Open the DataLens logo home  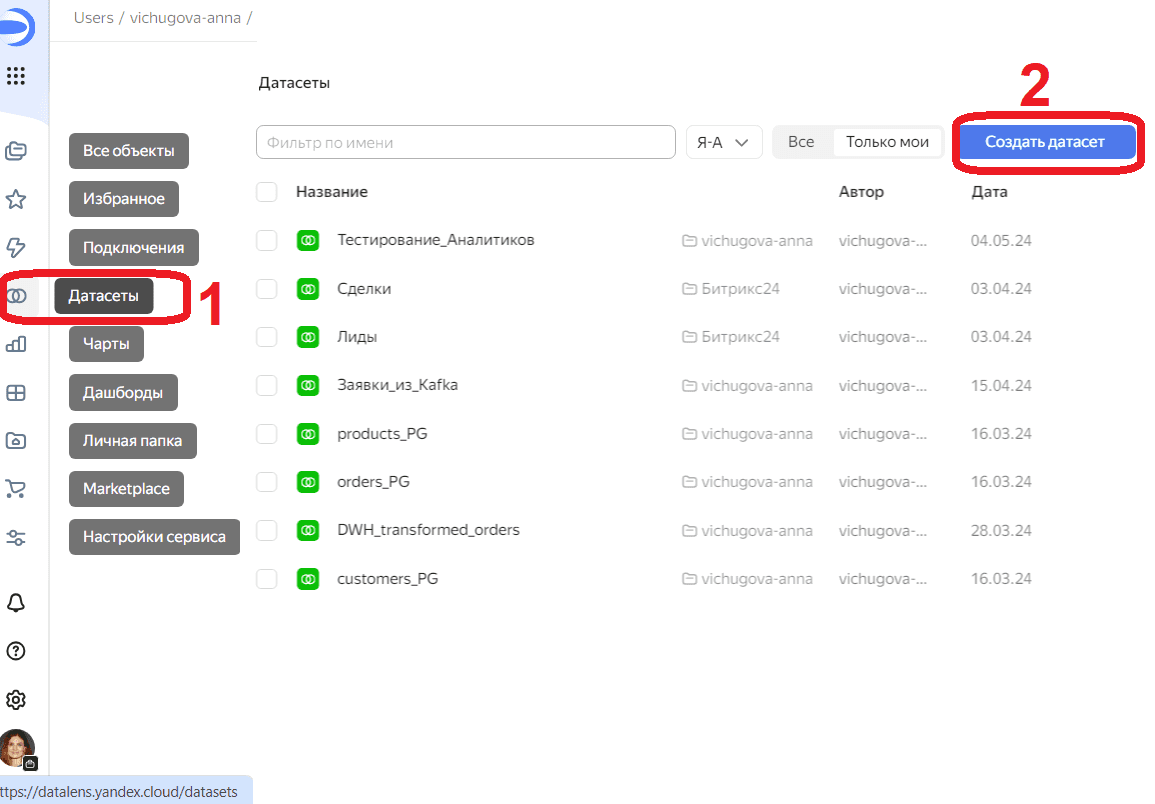coord(17,27)
